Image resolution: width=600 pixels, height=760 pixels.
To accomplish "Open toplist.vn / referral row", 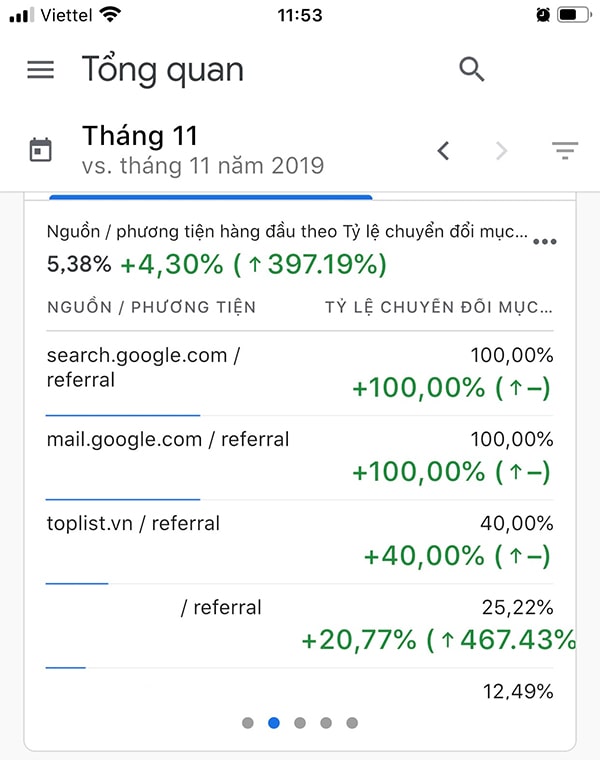I will pyautogui.click(x=133, y=523).
